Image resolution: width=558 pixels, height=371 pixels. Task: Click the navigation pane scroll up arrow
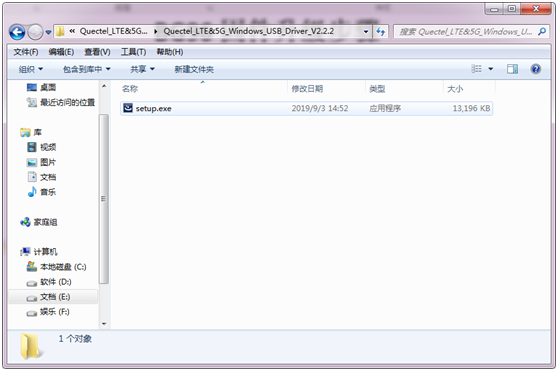[104, 86]
